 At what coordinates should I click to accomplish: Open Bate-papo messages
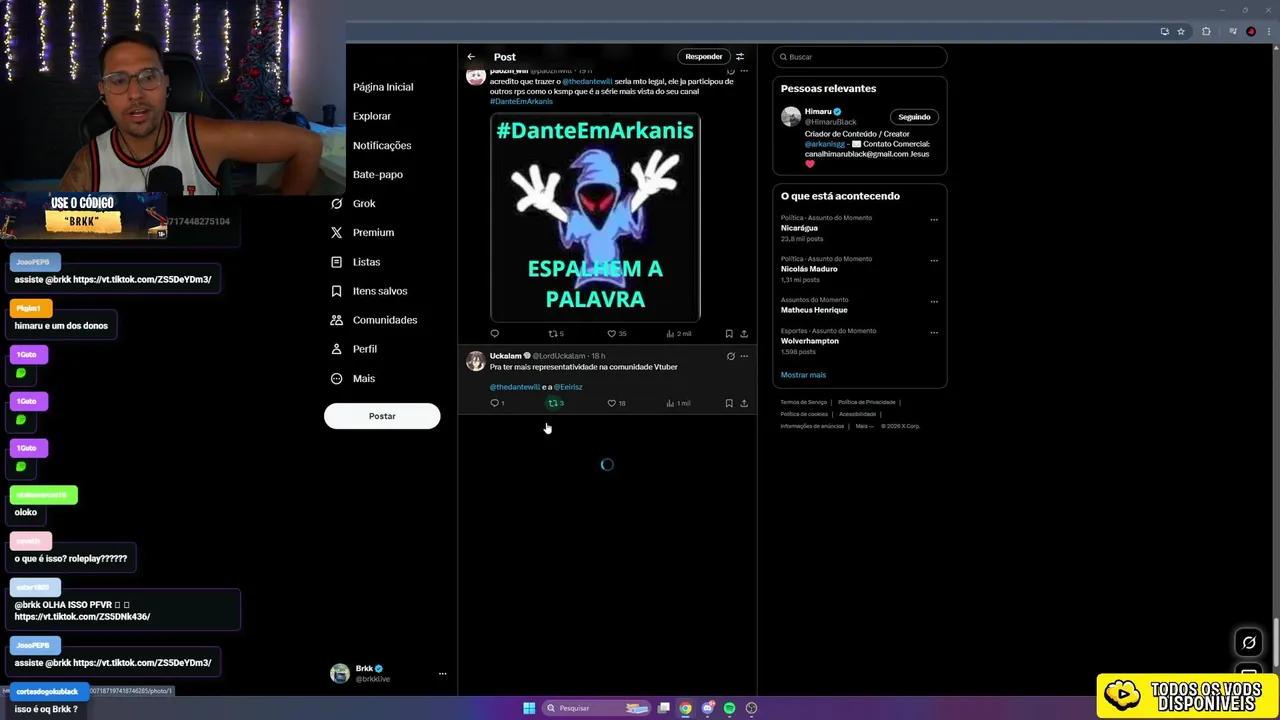pos(378,174)
